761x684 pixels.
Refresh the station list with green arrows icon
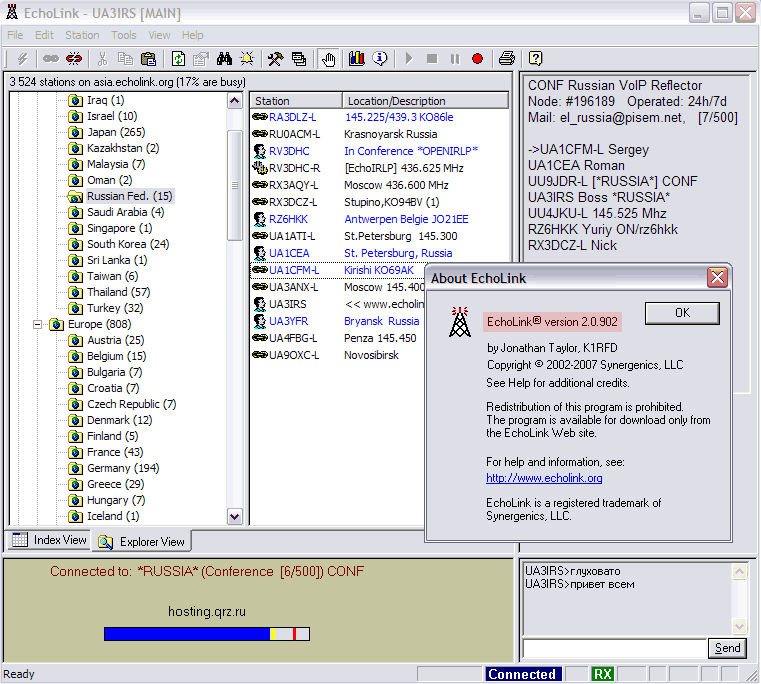178,59
